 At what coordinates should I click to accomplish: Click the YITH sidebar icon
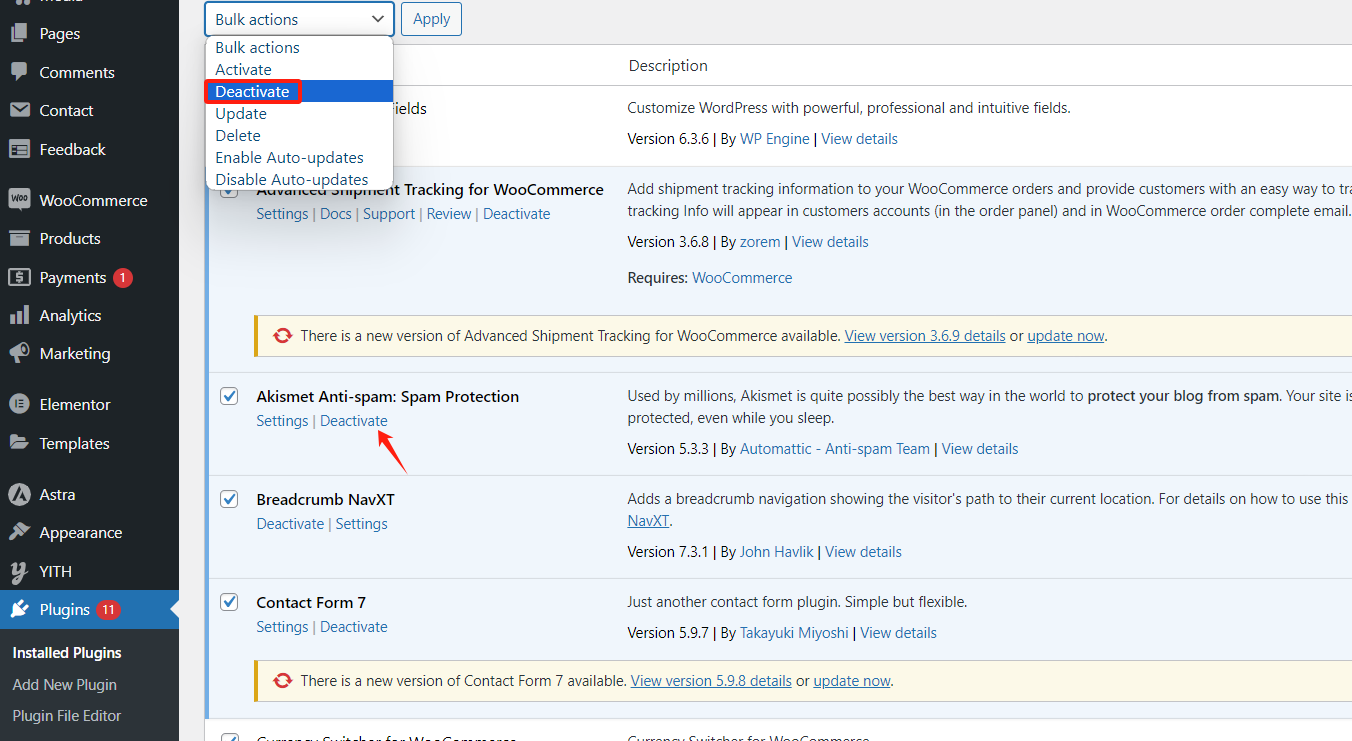pos(19,572)
